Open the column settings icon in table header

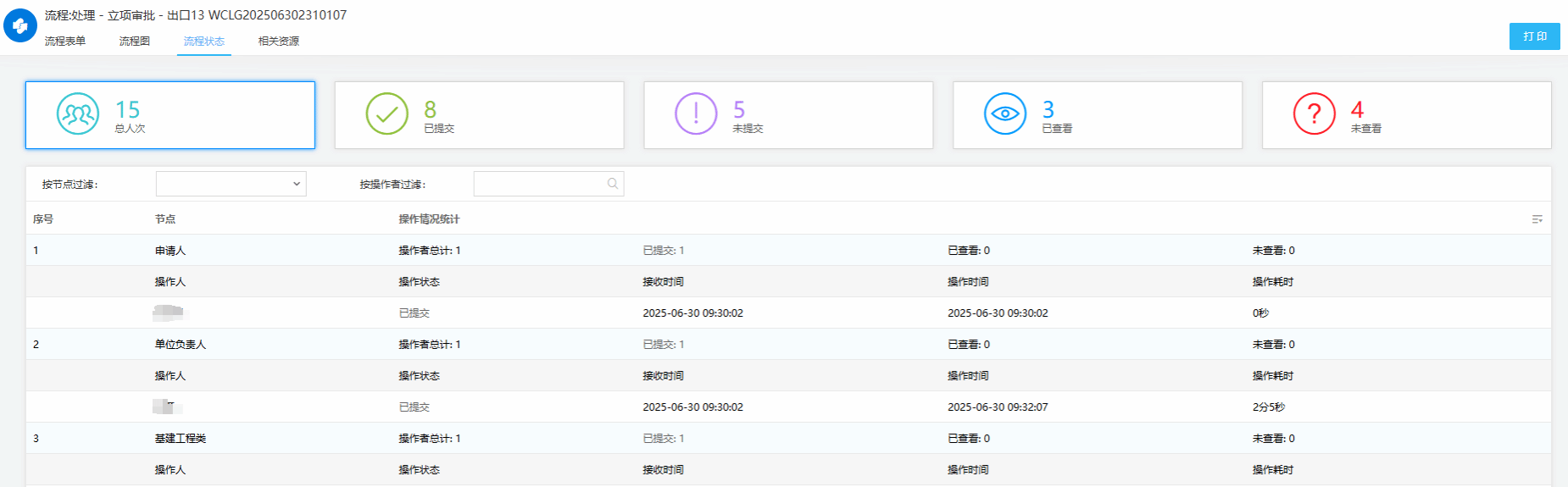pyautogui.click(x=1537, y=219)
